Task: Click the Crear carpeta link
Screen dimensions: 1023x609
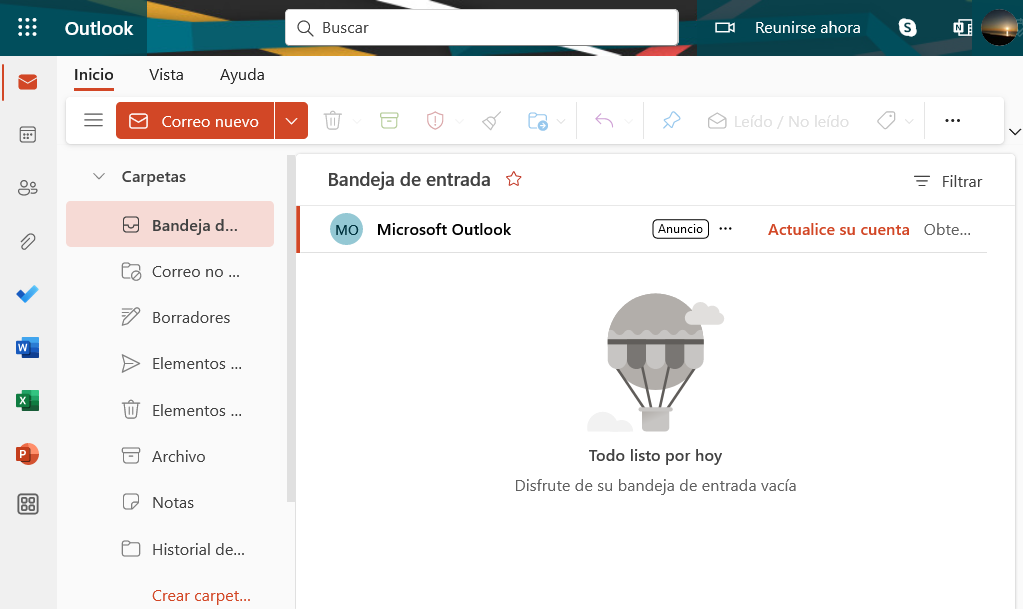Action: click(x=201, y=595)
